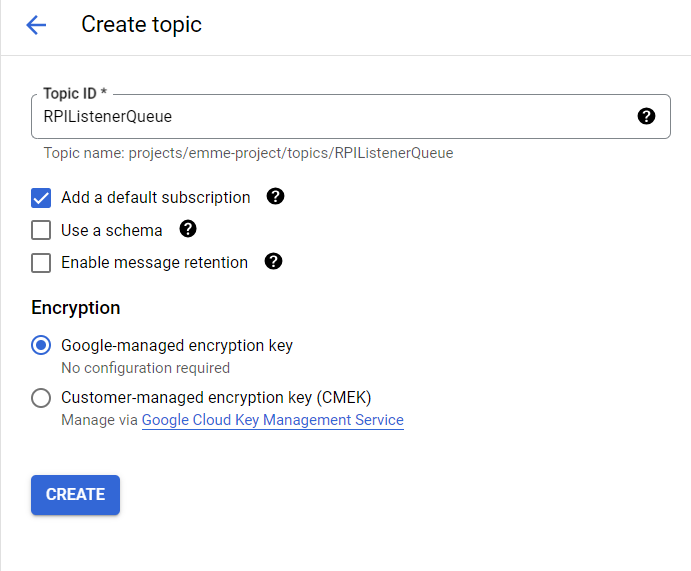
Task: Show help for Enable message retention
Action: coord(273,262)
